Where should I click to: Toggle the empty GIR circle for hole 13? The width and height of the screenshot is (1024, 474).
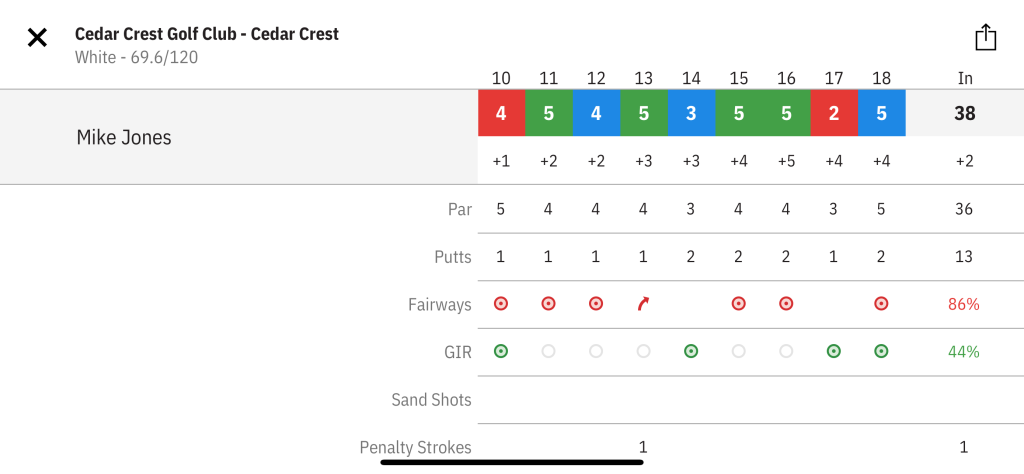click(x=643, y=351)
